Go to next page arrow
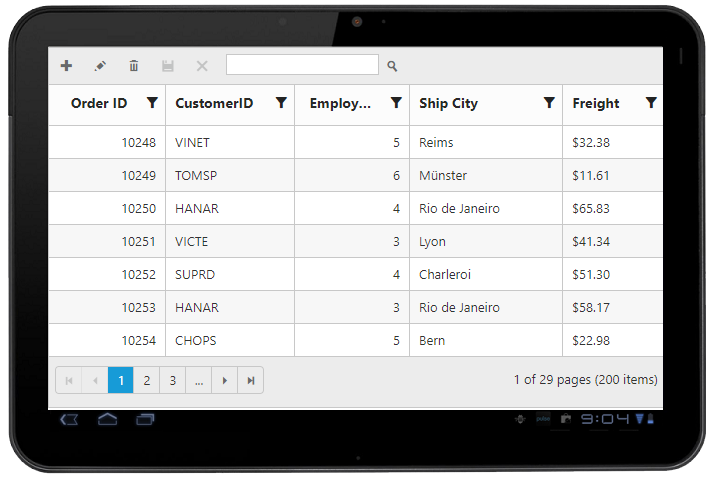 pos(225,380)
